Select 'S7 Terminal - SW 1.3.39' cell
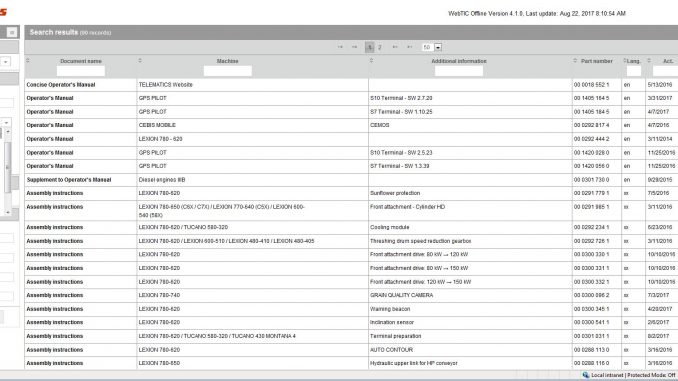678x381 pixels. tap(400, 166)
